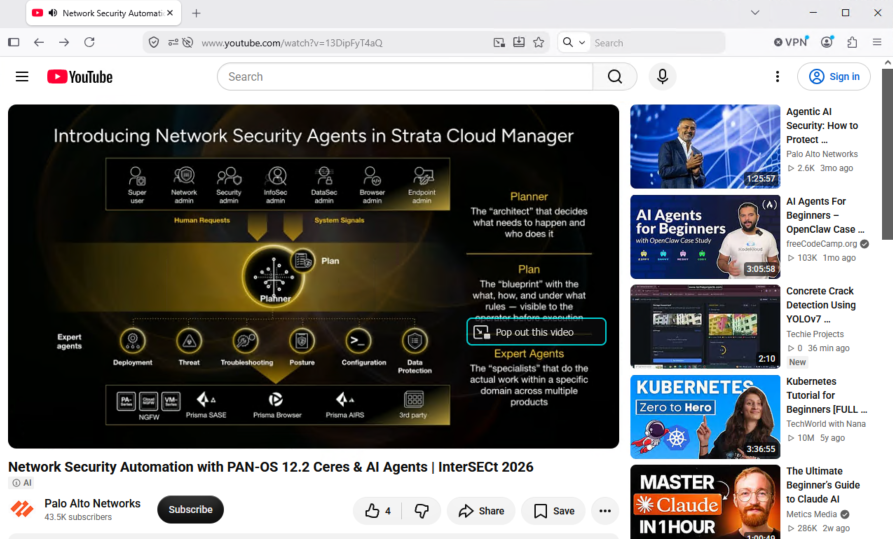893x539 pixels.
Task: Open a new browser tab
Action: pos(196,13)
